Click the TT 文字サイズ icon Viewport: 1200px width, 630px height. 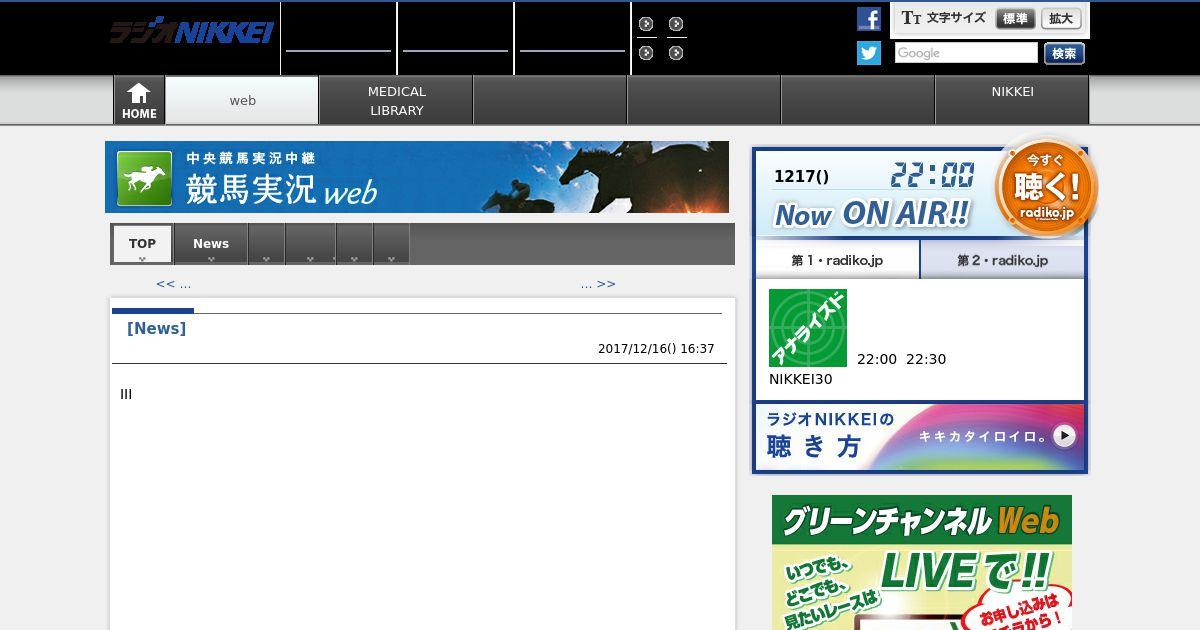(911, 18)
